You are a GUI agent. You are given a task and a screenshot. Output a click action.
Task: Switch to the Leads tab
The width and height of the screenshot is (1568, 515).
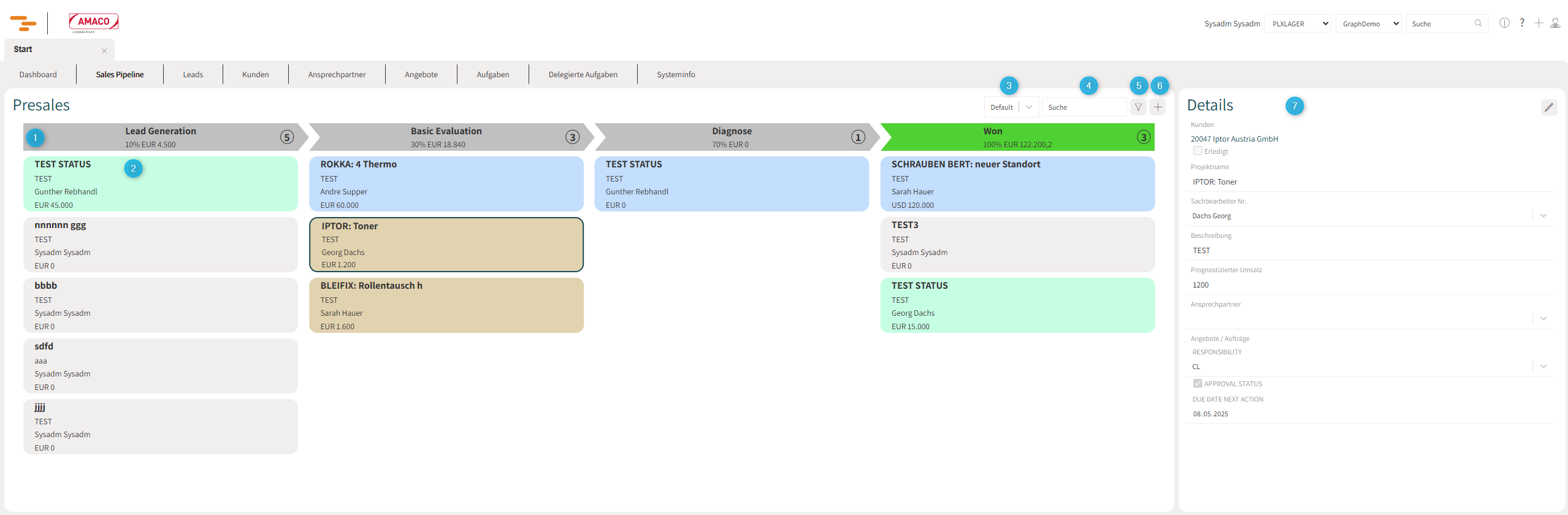(193, 75)
